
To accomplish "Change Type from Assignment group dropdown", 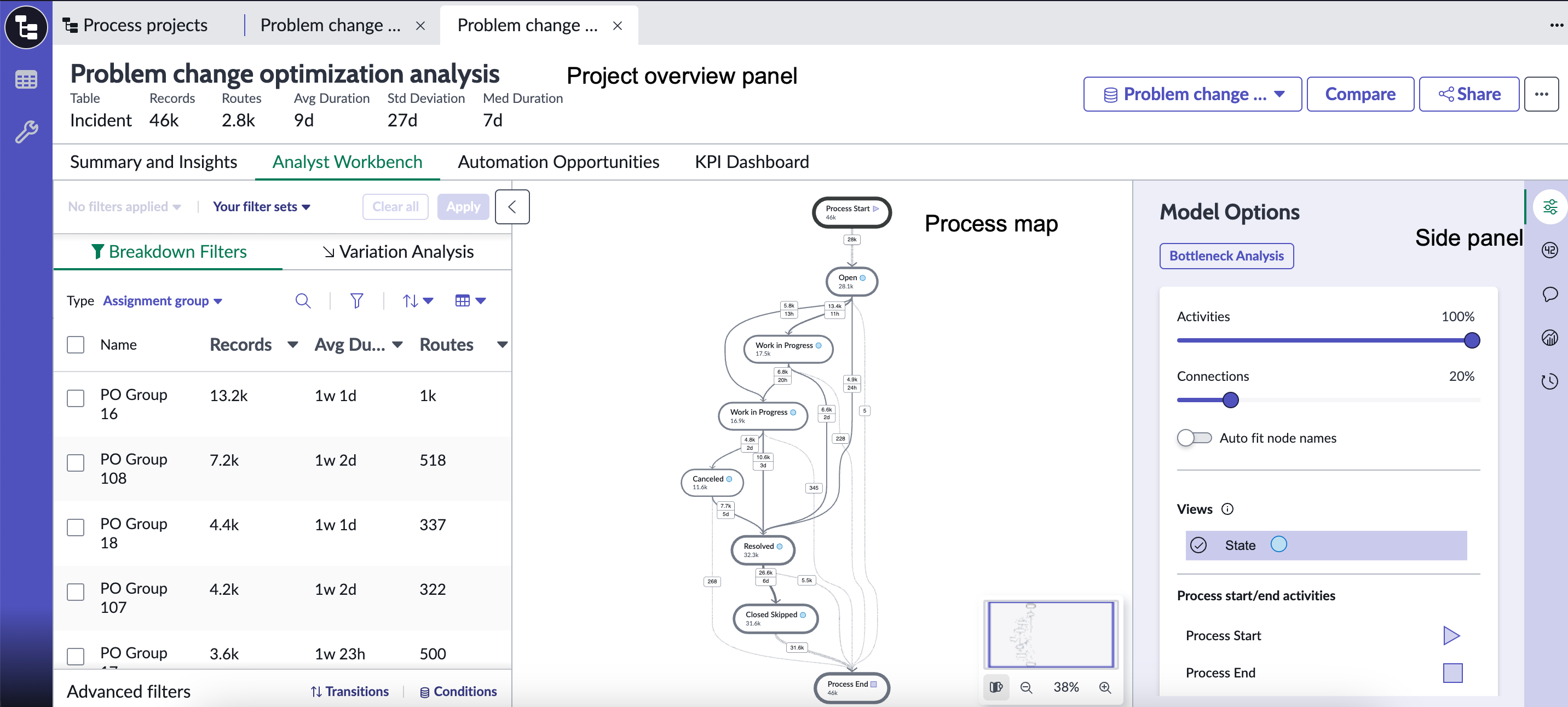I will pos(163,300).
